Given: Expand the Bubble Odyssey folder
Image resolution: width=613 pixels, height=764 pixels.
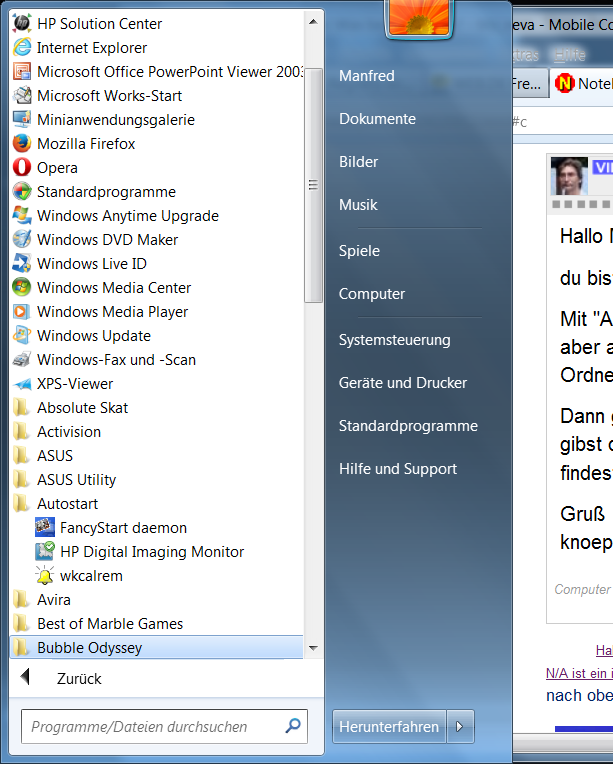Looking at the screenshot, I should click(156, 647).
